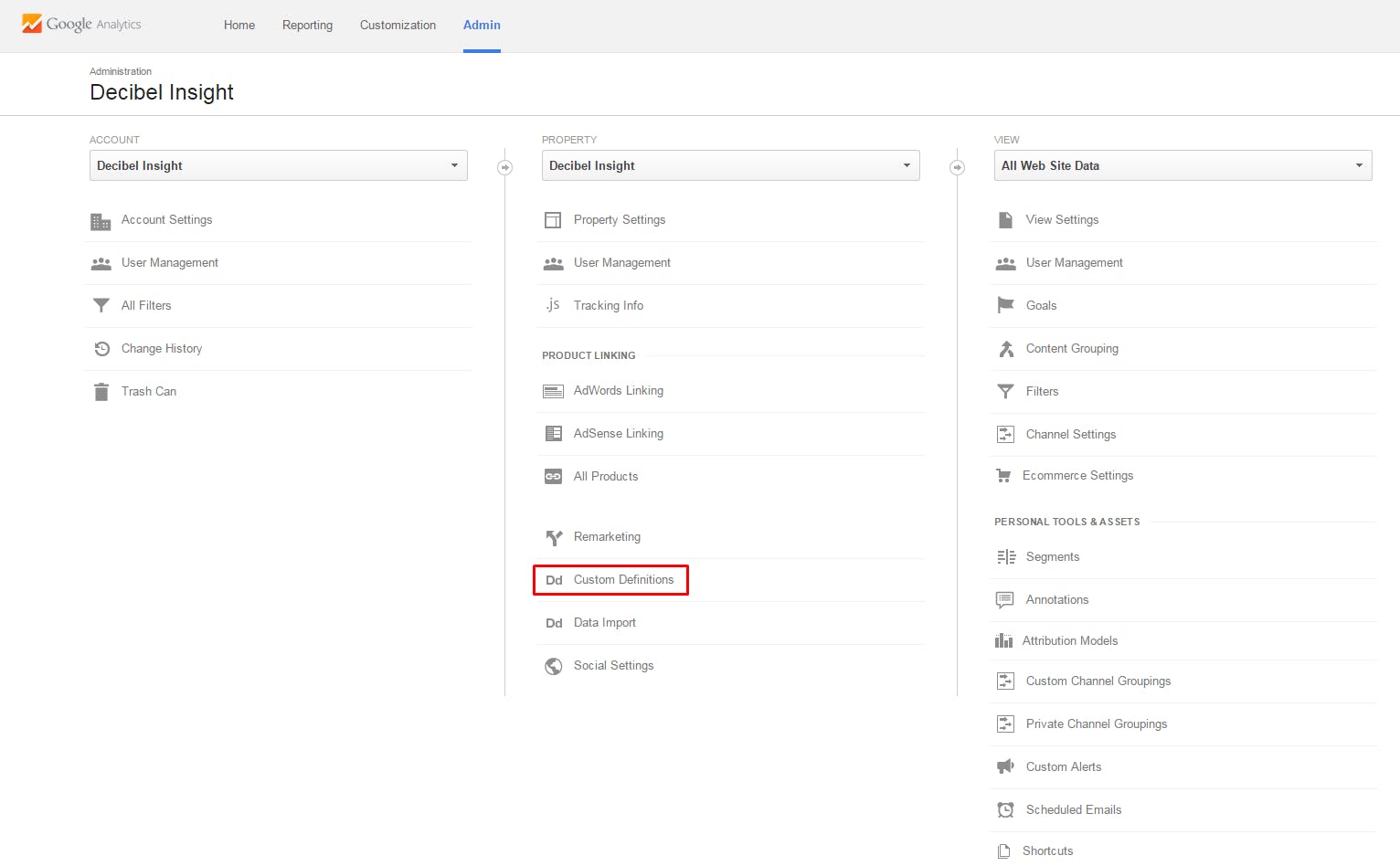Open the Attribution Models link
This screenshot has width=1400, height=866.
click(1070, 641)
